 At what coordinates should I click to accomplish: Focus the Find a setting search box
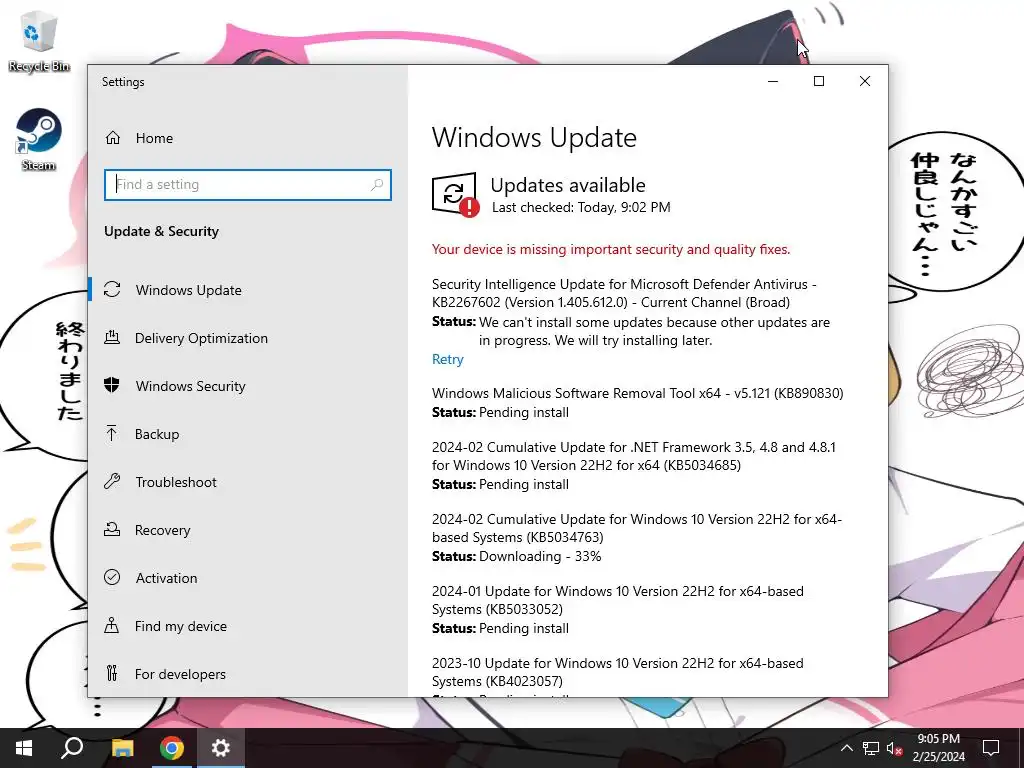pyautogui.click(x=248, y=185)
